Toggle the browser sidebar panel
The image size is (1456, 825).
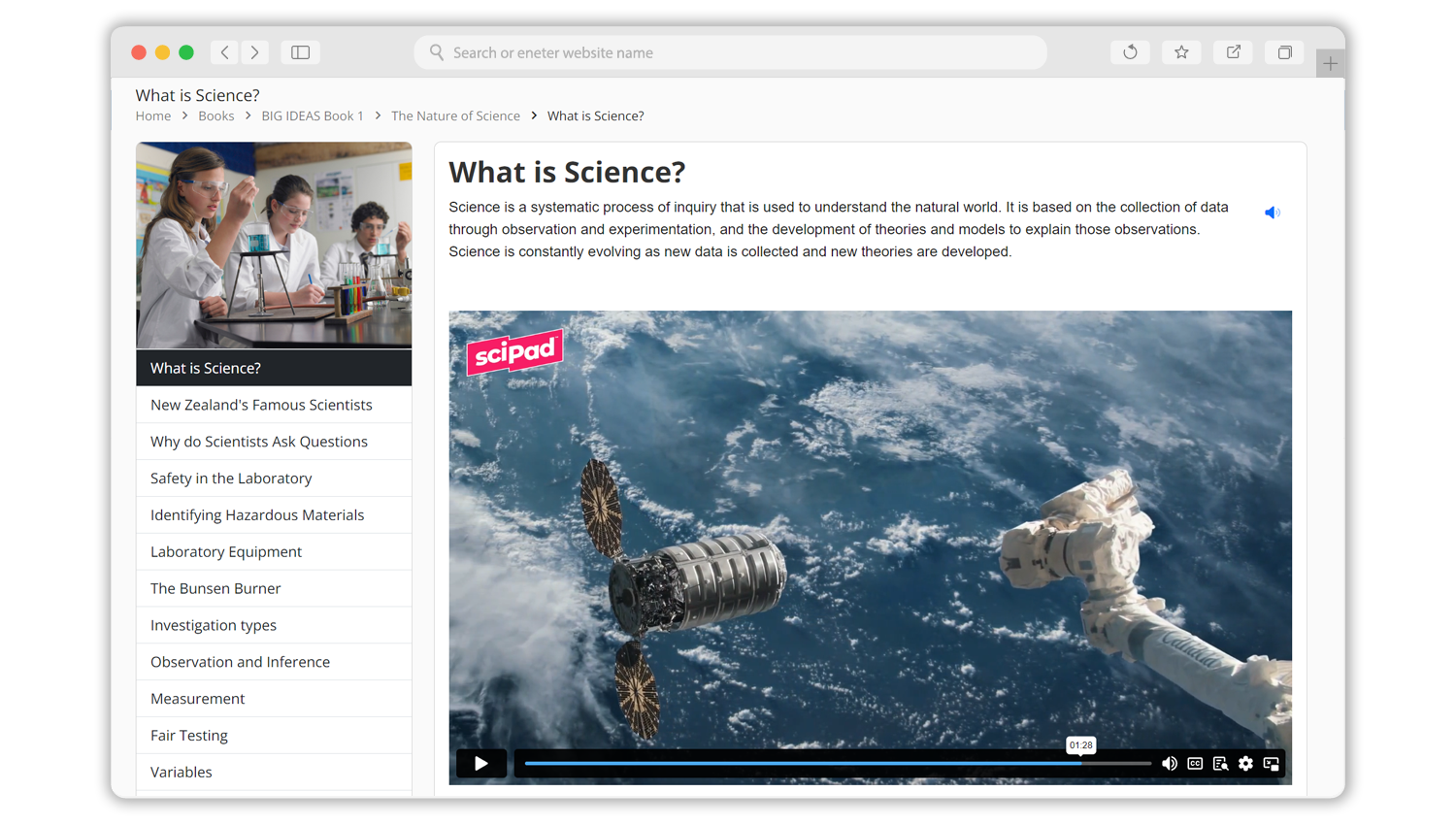pyautogui.click(x=300, y=52)
